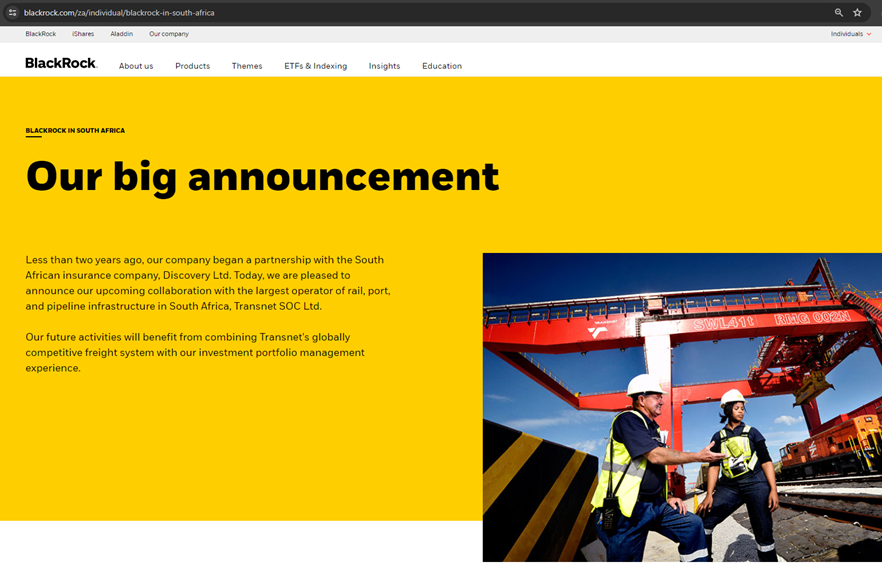The width and height of the screenshot is (882, 566).
Task: Click the Our big announcement heading
Action: 262,177
